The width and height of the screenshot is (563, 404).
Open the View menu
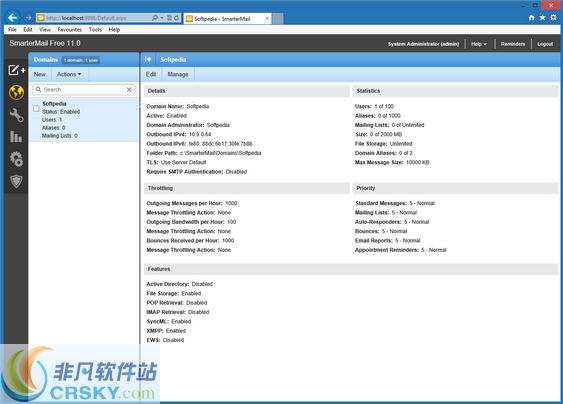(x=45, y=30)
